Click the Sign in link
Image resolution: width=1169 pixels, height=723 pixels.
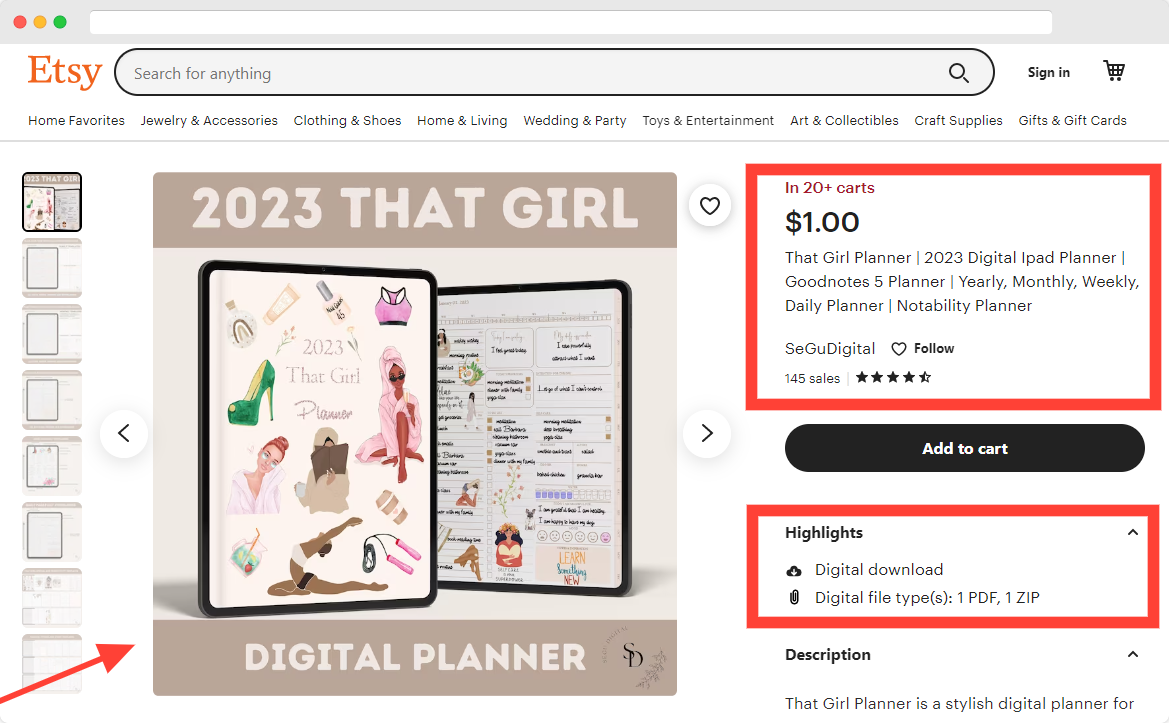click(1048, 72)
